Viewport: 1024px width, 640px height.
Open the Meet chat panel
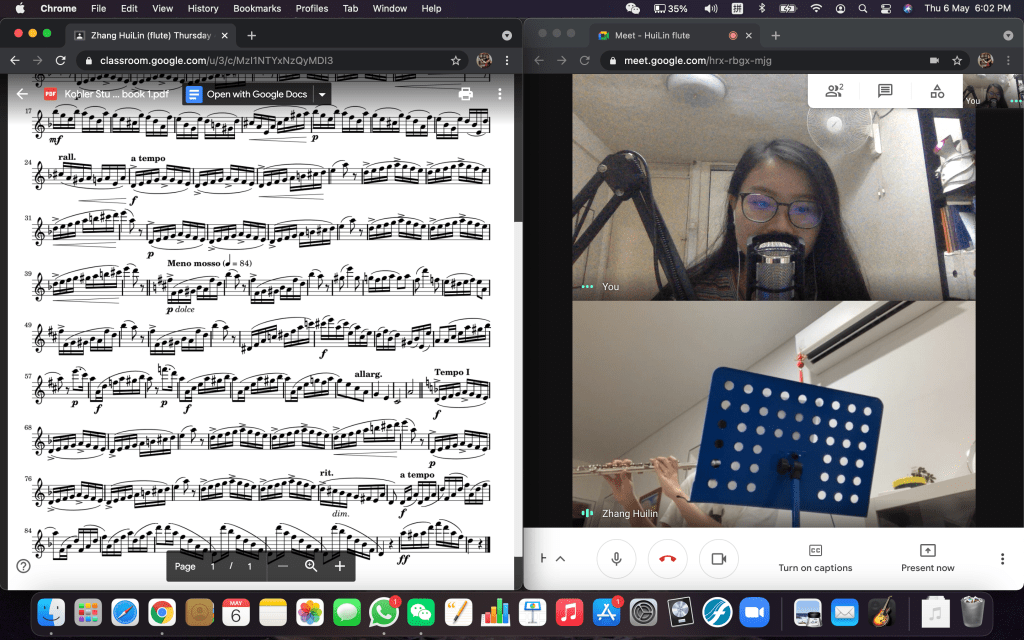point(885,91)
